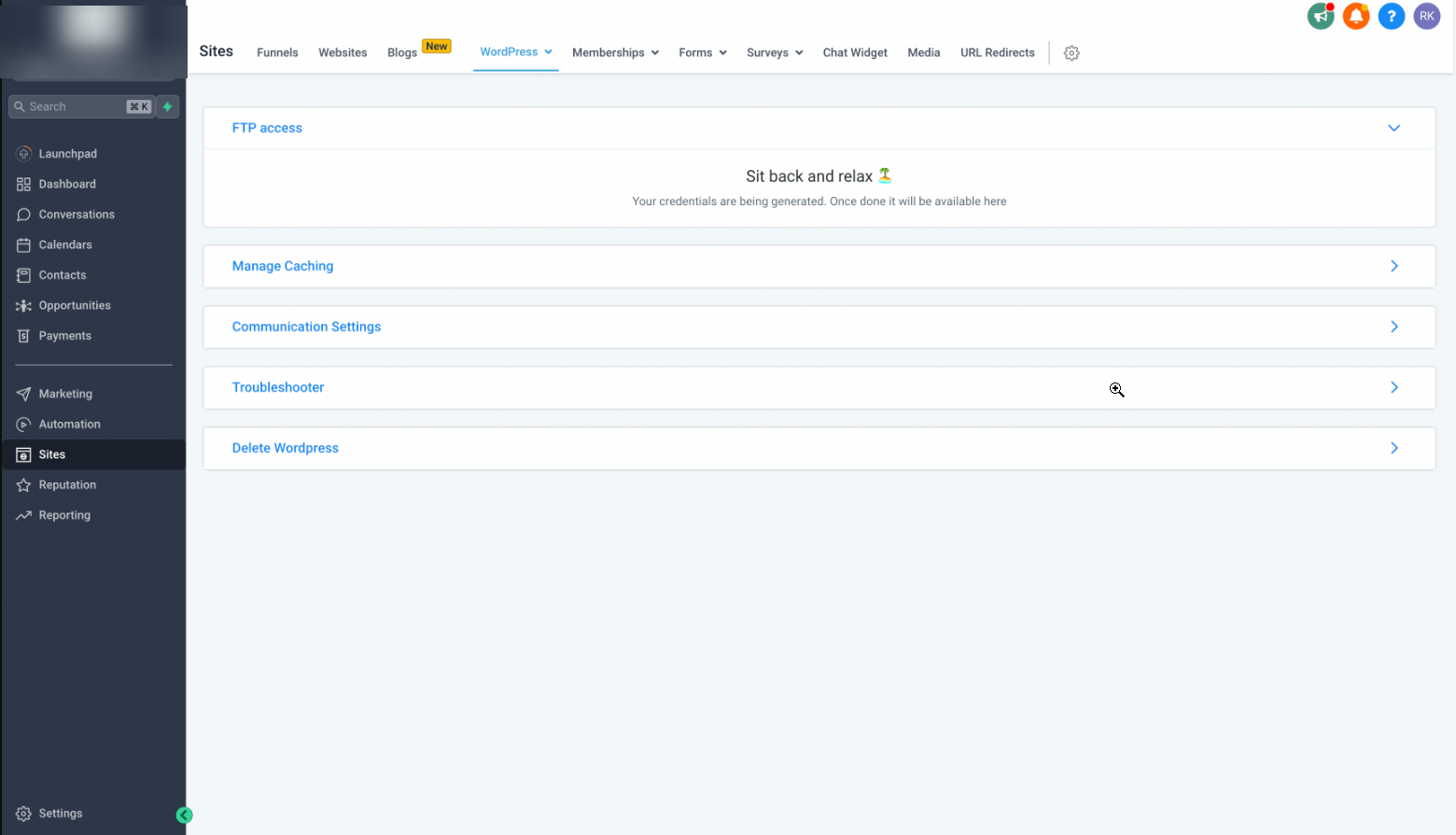Open the Surveys dropdown menu
This screenshot has height=835, width=1456.
coord(774,53)
